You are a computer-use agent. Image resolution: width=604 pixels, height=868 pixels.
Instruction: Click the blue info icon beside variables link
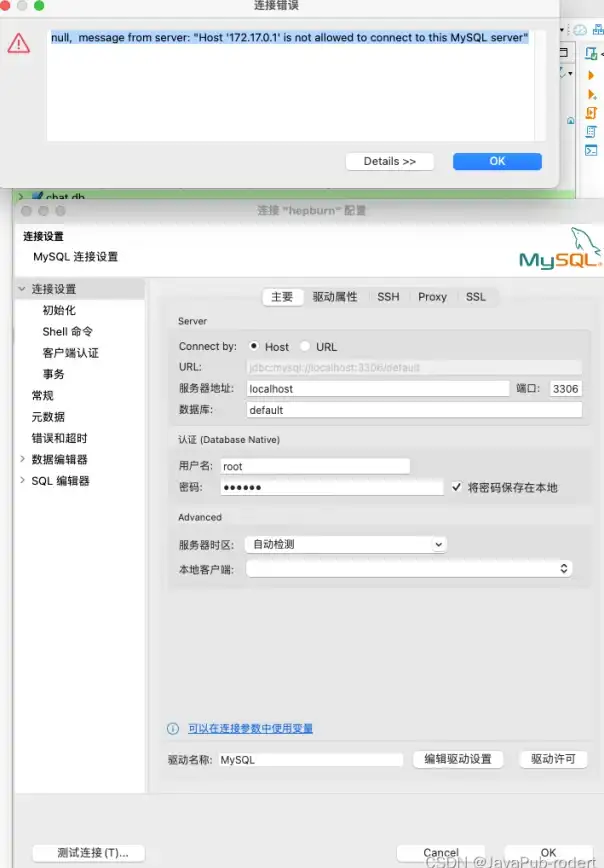173,728
